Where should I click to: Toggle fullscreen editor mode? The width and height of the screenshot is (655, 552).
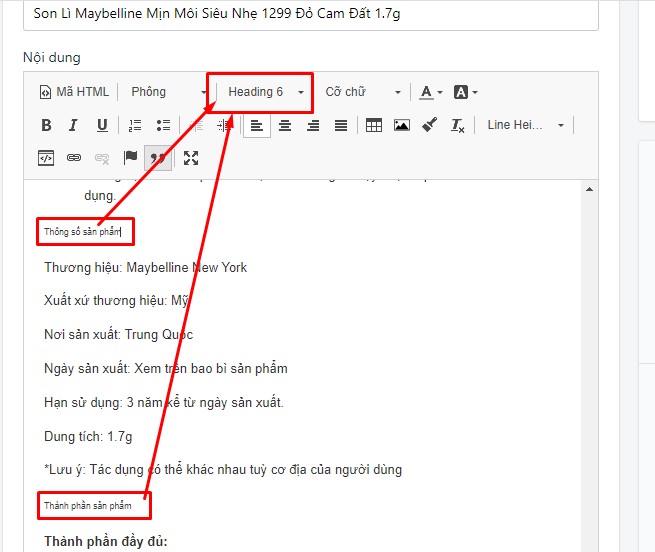click(191, 158)
